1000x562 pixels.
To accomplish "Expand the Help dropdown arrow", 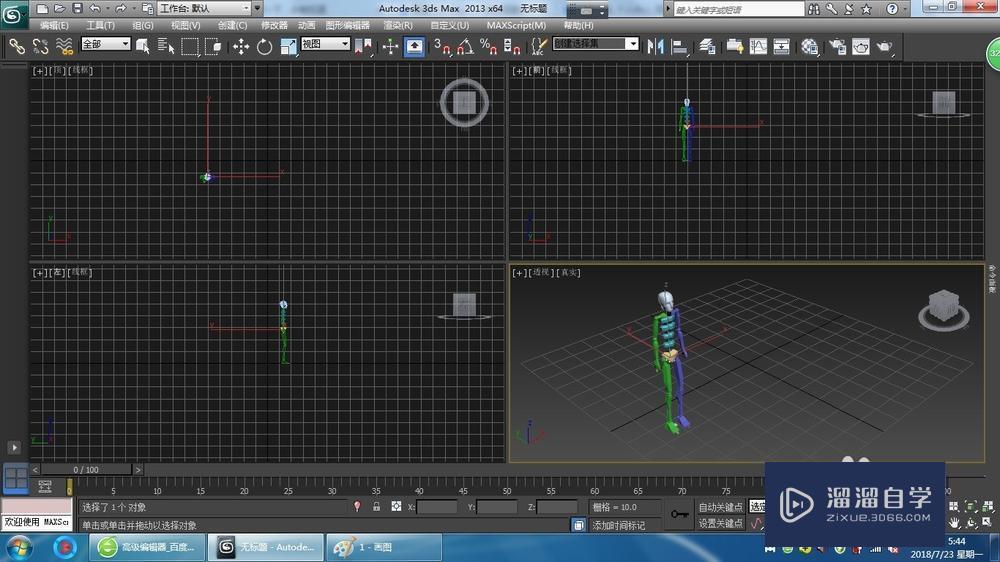I will coord(905,9).
